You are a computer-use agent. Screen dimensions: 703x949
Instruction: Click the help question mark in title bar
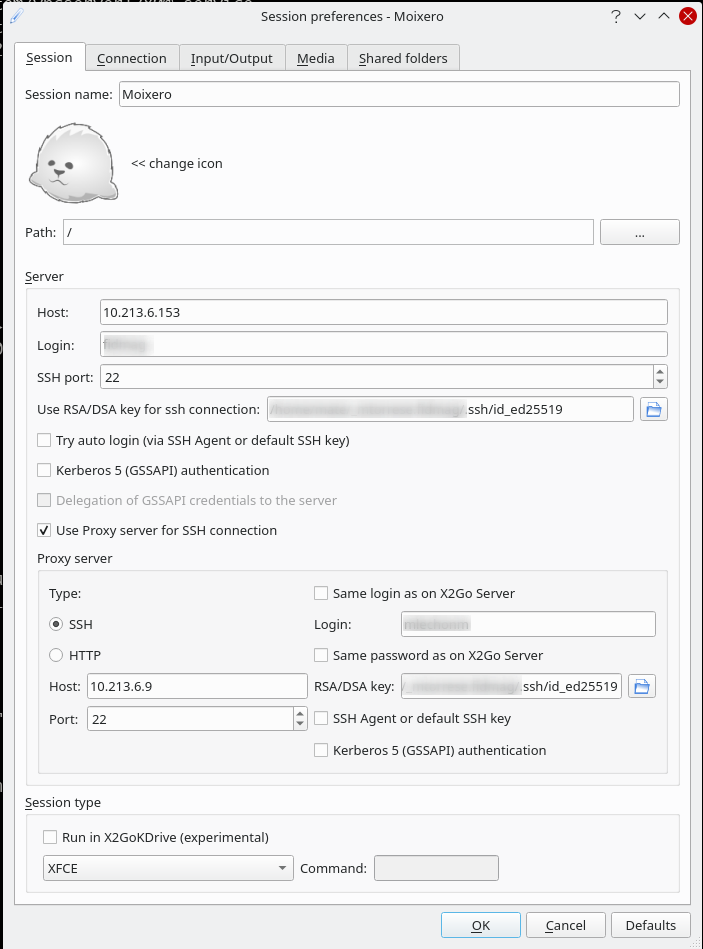[x=616, y=16]
